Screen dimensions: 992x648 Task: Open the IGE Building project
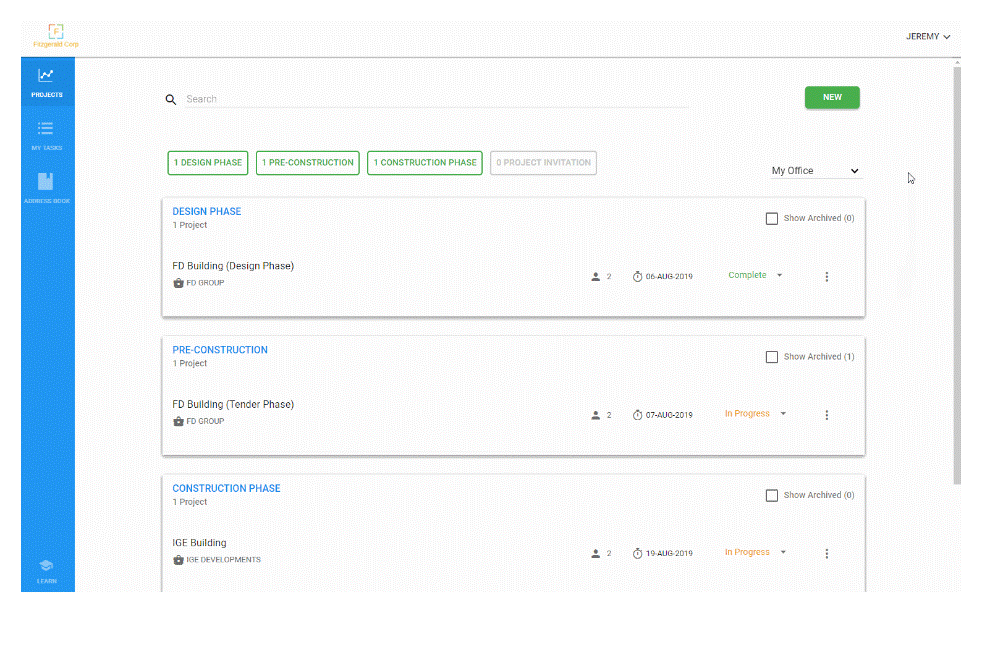click(x=199, y=543)
